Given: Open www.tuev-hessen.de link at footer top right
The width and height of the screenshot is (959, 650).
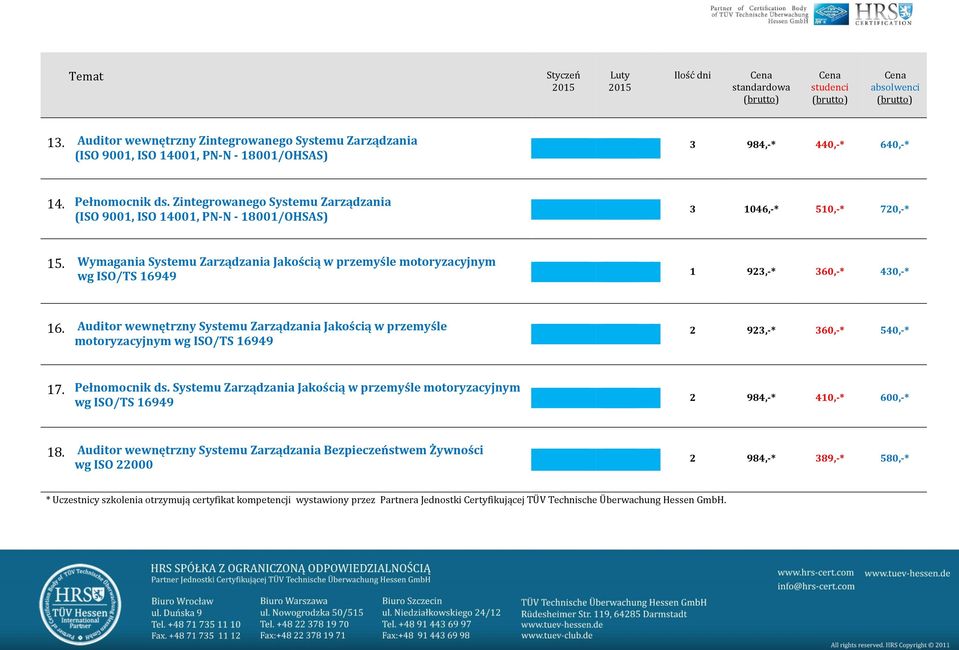Looking at the screenshot, I should (907, 573).
